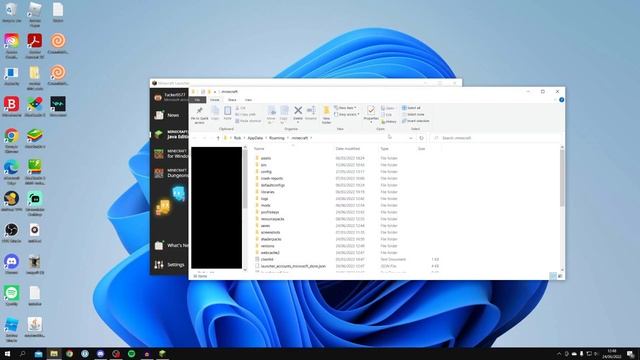Screen dimensions: 640x360
Task: Click the Rename icon in Organize group
Action: [311, 110]
